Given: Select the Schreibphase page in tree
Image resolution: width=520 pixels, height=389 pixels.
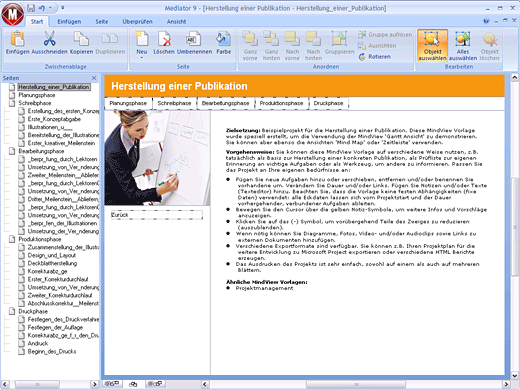Looking at the screenshot, I should coord(35,103).
